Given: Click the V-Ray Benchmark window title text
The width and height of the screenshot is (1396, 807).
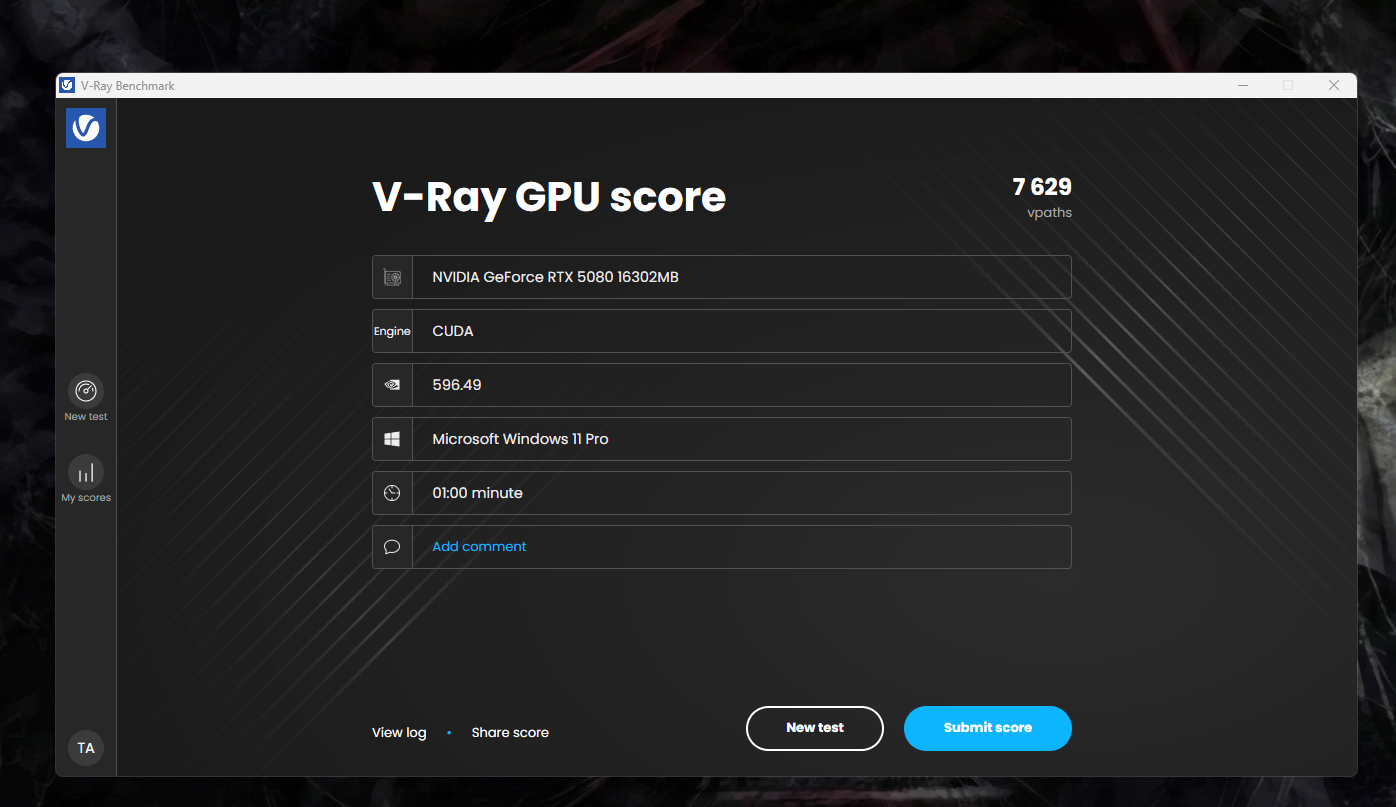Looking at the screenshot, I should pos(128,86).
